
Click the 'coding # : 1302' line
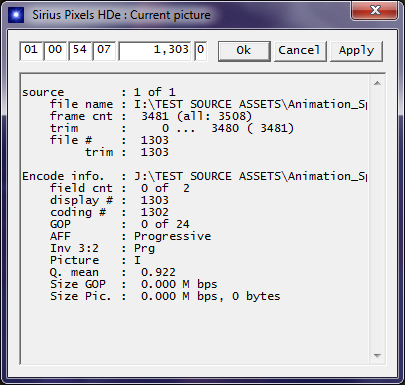tap(109, 212)
